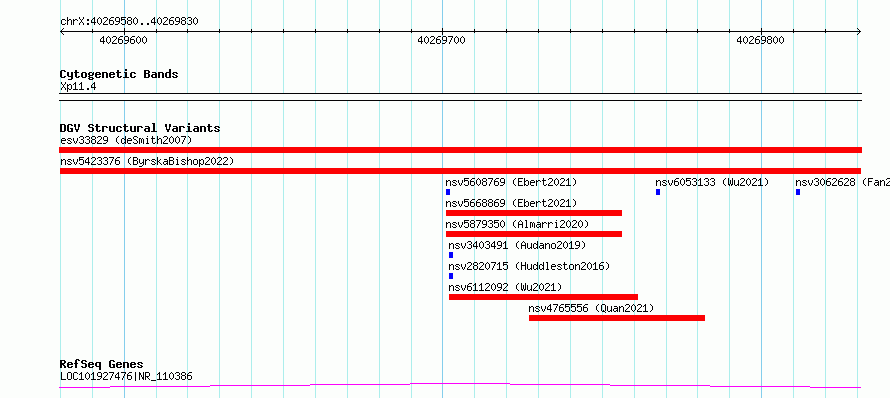Select the small blue marker under nsv5608769
This screenshot has height=398, width=890.
point(448,192)
